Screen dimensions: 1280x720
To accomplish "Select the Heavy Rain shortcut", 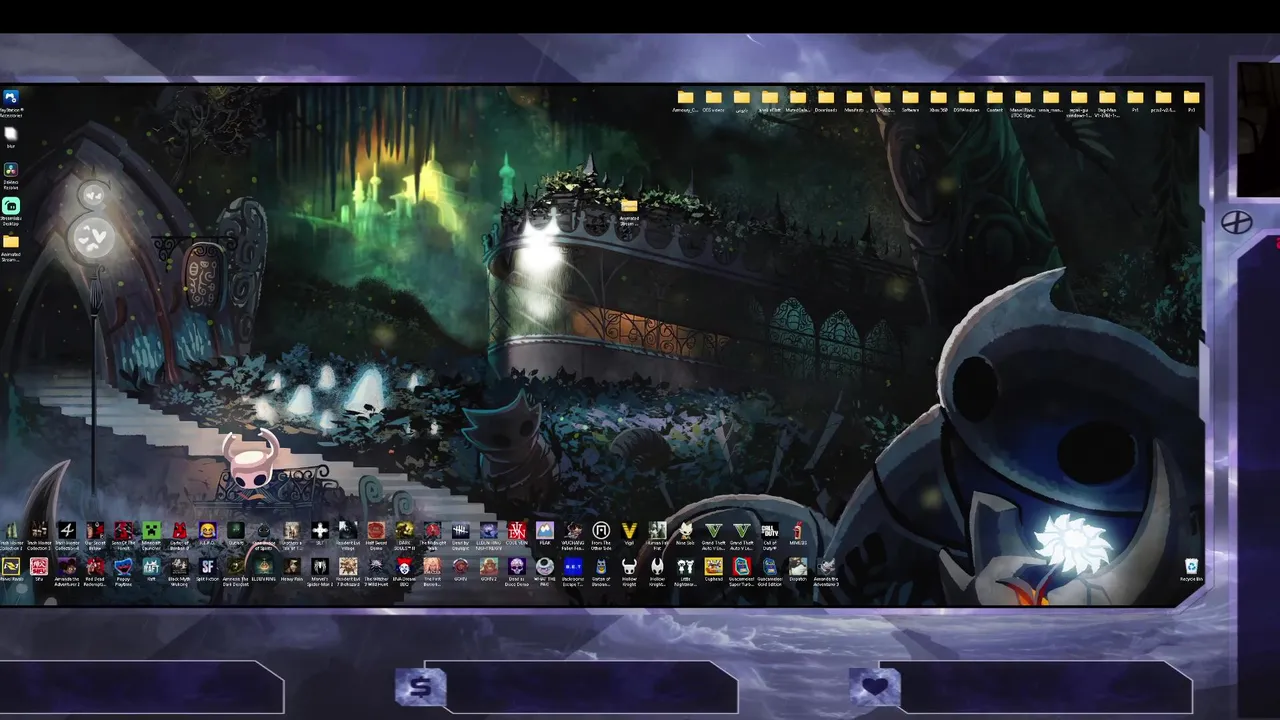I will (x=291, y=569).
